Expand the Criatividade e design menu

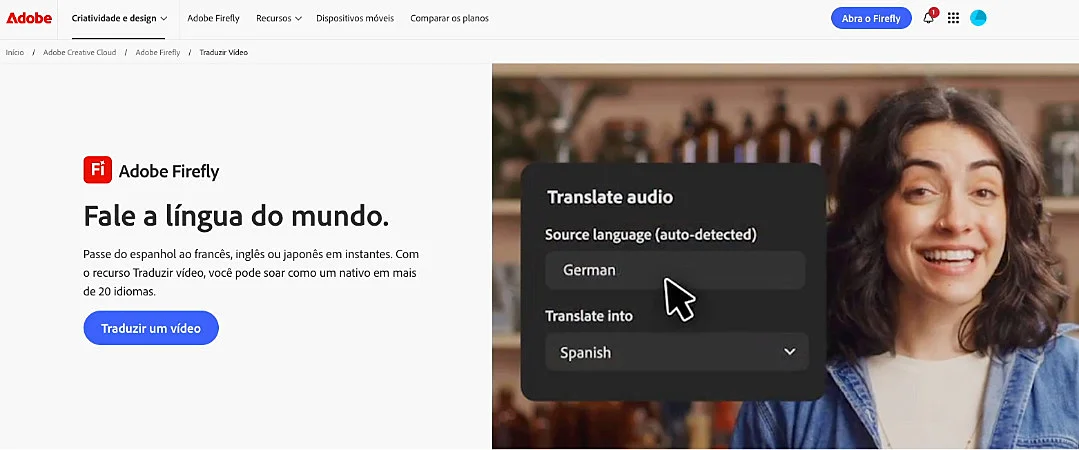(x=119, y=19)
